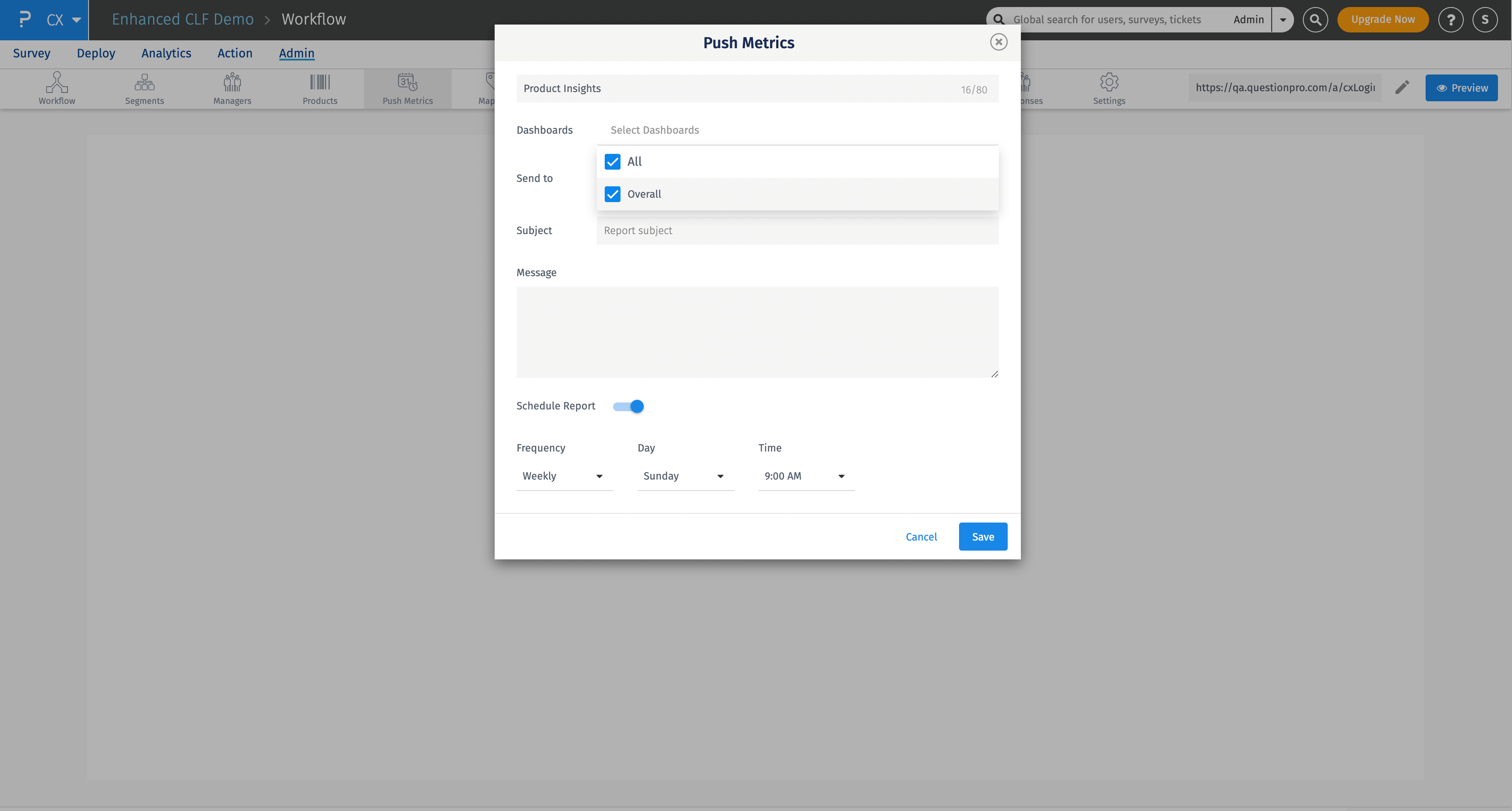Click the Upgrade Now button
The image size is (1512, 811).
[1382, 19]
